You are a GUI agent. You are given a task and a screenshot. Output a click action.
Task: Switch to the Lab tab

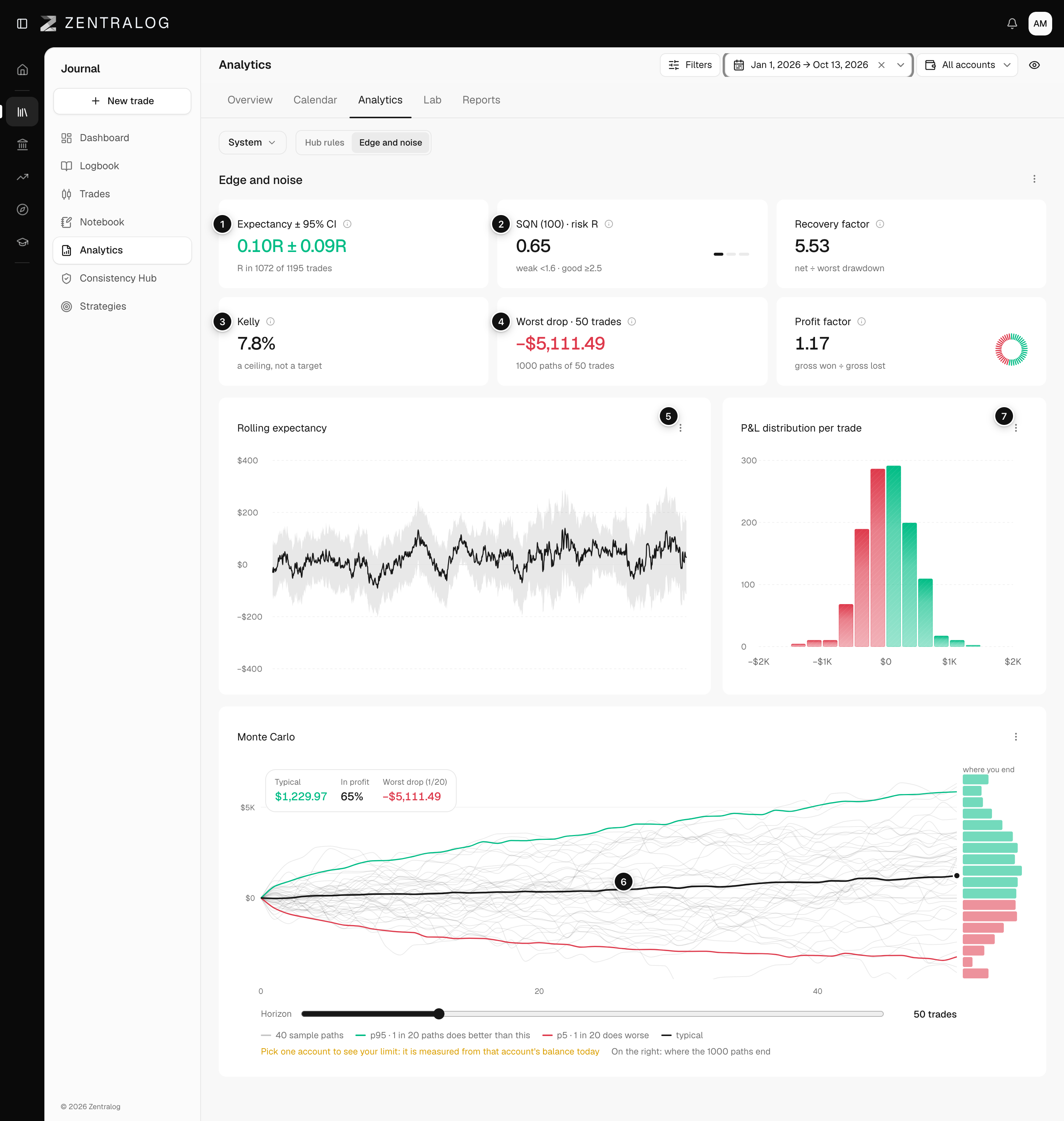432,100
